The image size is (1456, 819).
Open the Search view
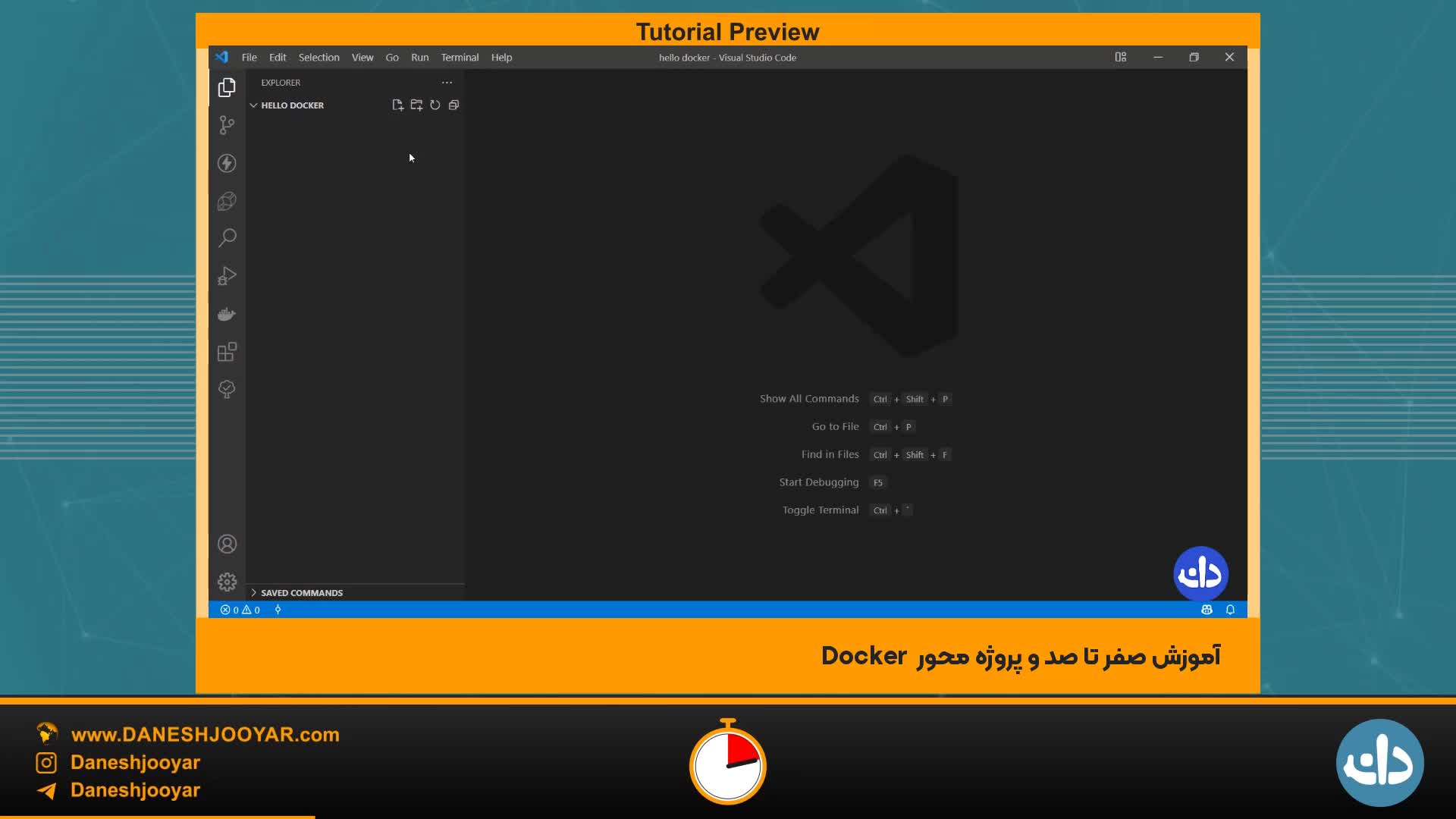[x=227, y=238]
